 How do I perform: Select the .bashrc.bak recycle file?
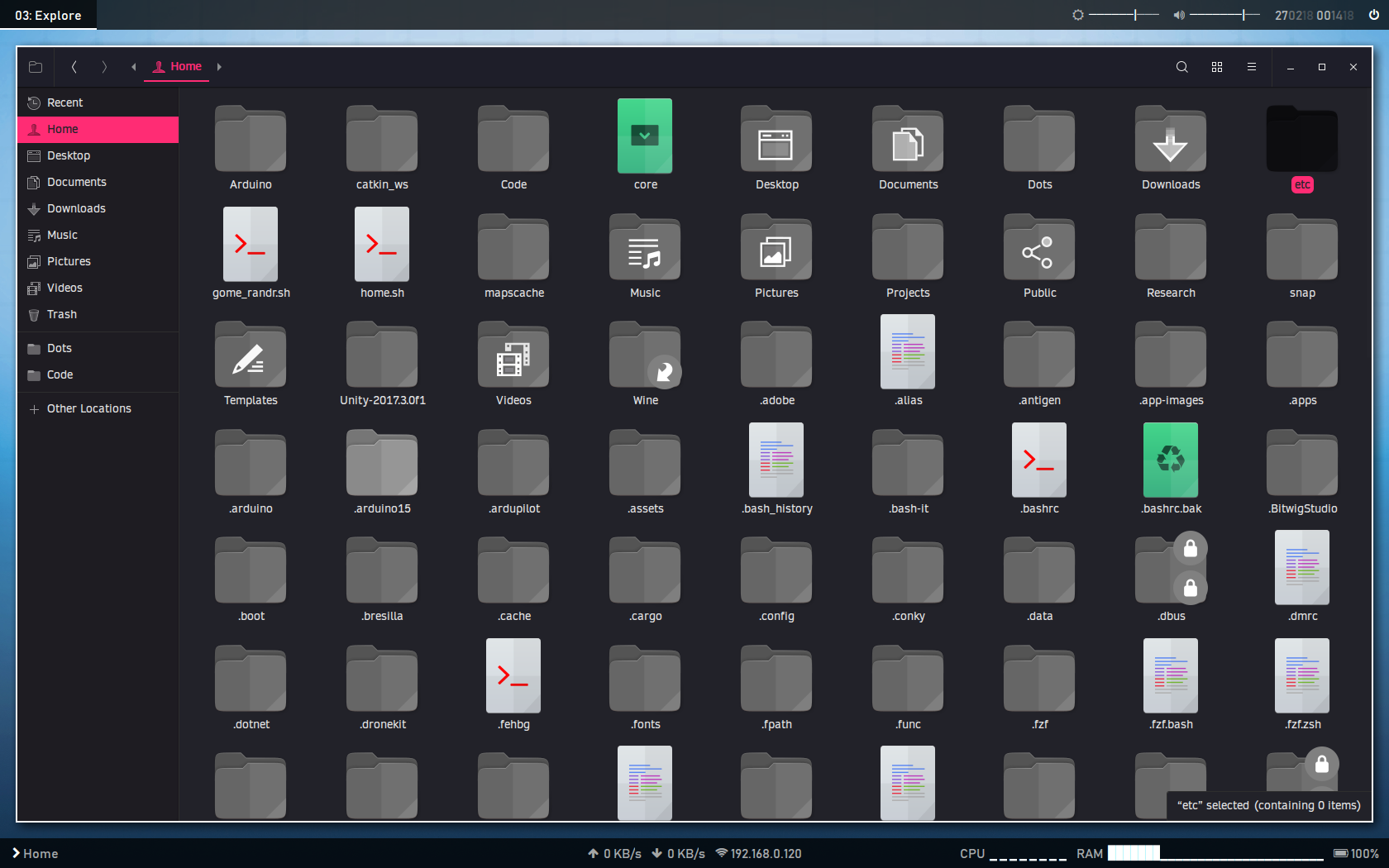(1171, 460)
